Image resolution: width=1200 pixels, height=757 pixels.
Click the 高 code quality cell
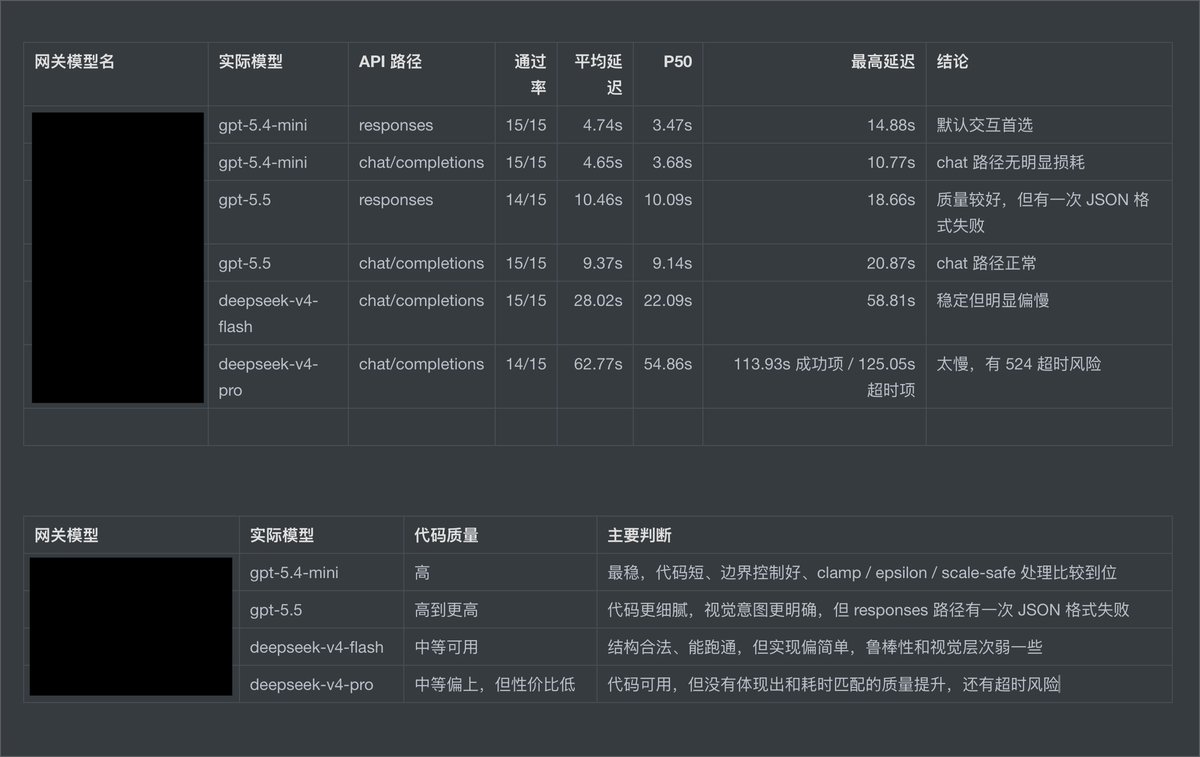[422, 573]
